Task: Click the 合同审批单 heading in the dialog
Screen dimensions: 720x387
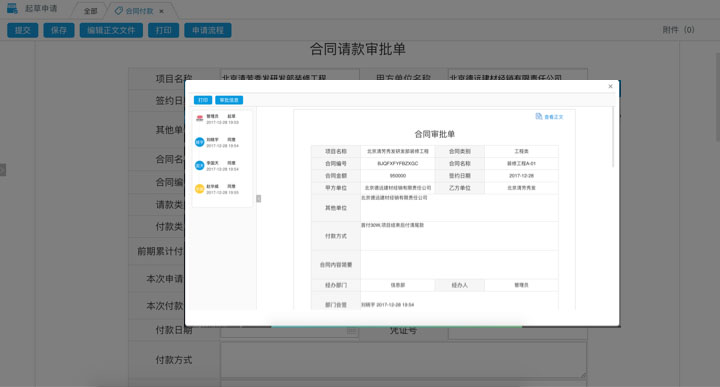Action: click(x=434, y=134)
